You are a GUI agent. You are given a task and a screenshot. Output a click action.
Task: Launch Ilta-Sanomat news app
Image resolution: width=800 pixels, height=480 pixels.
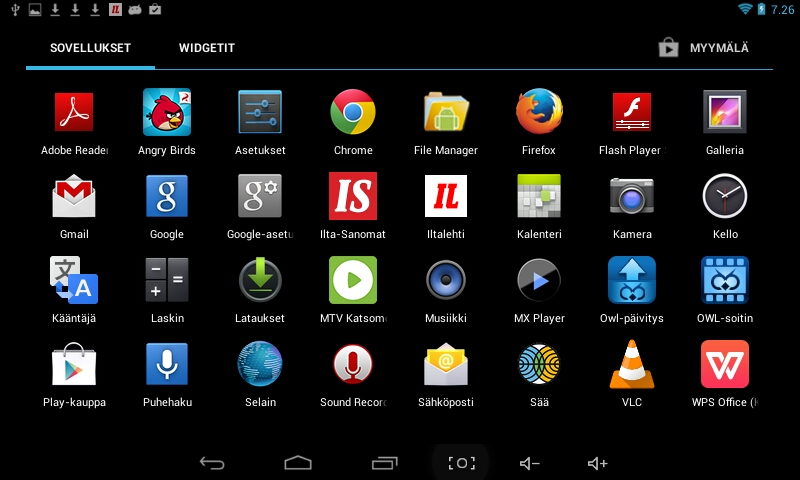pos(353,196)
